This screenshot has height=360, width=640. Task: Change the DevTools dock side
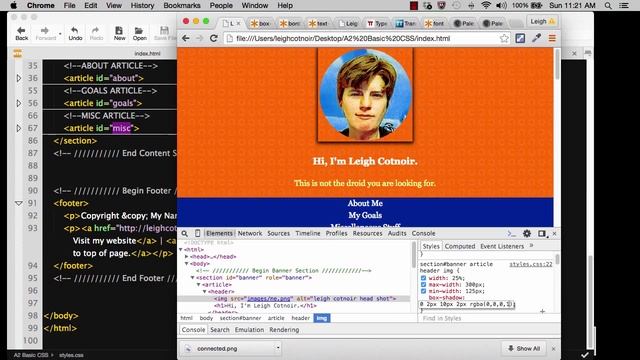click(x=542, y=233)
